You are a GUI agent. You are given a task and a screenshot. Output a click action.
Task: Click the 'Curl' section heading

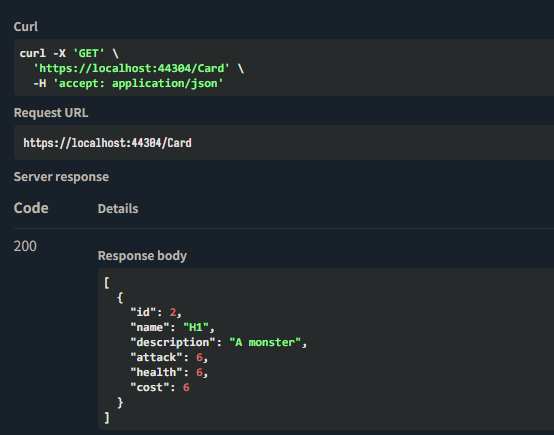[25, 27]
